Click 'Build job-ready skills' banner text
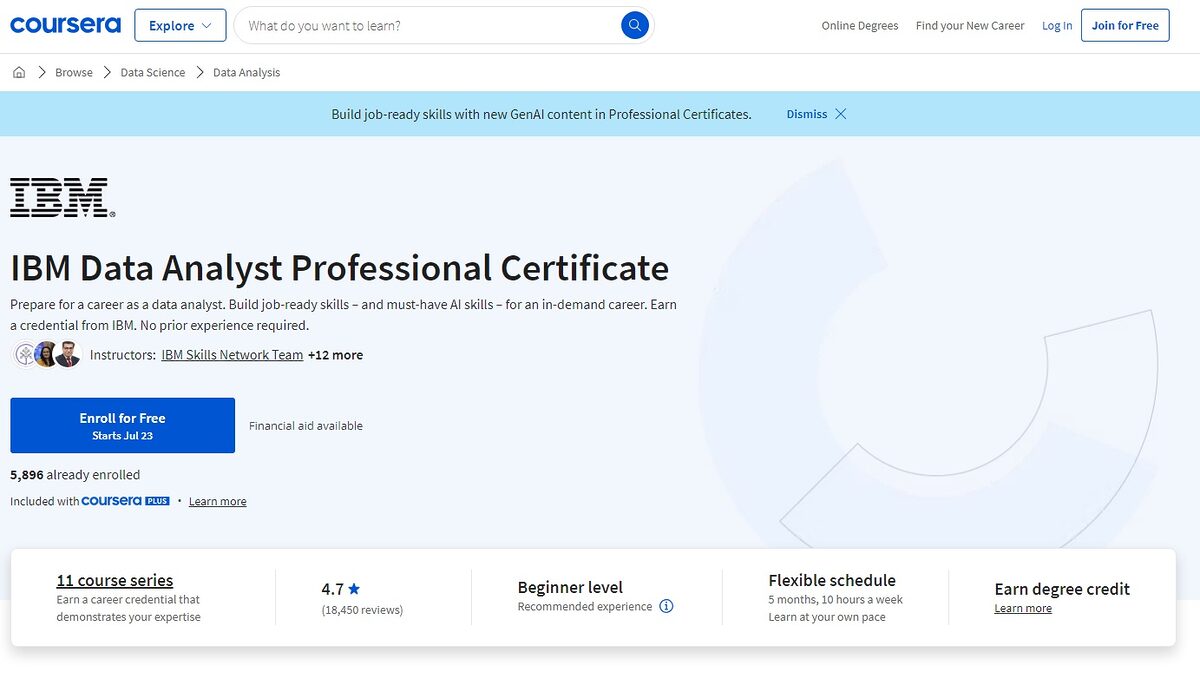 click(x=541, y=114)
